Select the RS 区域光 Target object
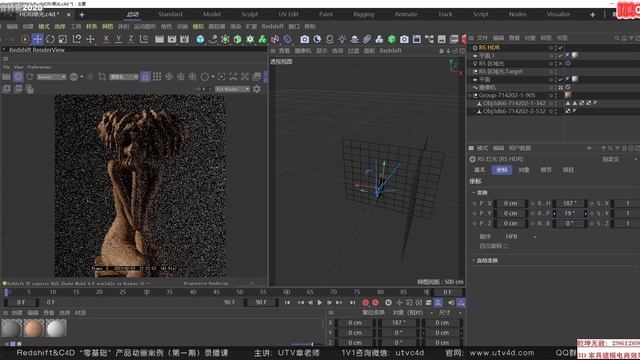This screenshot has height=360, width=640. pyautogui.click(x=500, y=71)
